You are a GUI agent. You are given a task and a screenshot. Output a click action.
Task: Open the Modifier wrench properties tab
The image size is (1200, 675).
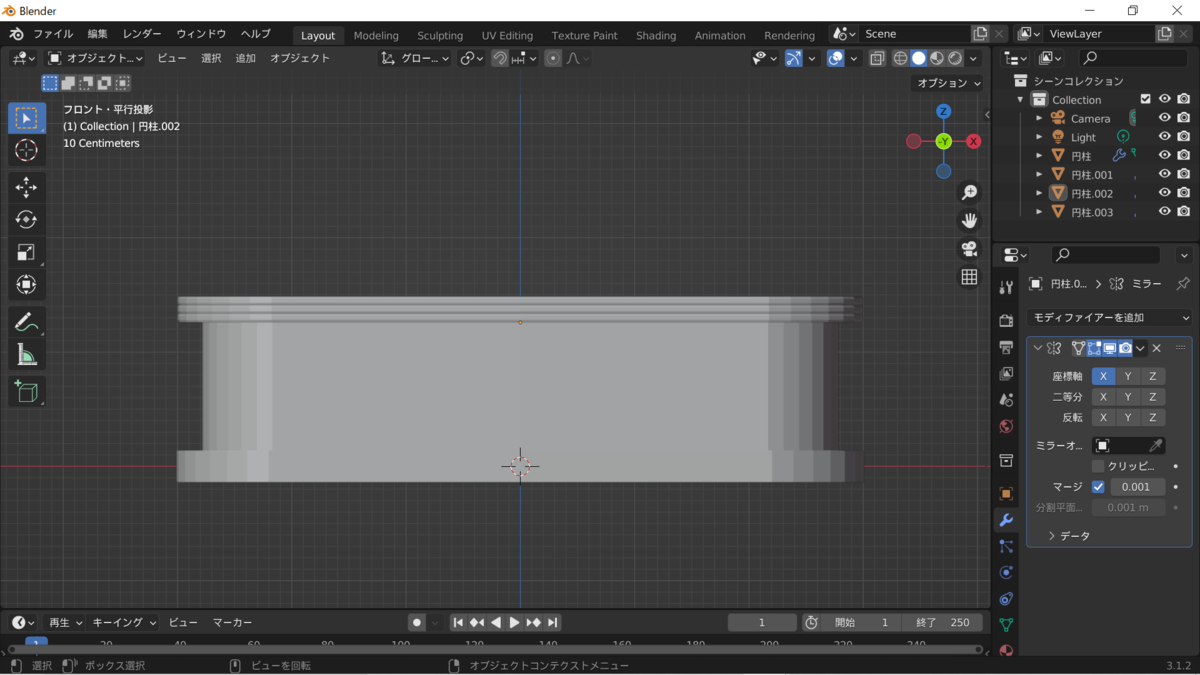point(1006,520)
